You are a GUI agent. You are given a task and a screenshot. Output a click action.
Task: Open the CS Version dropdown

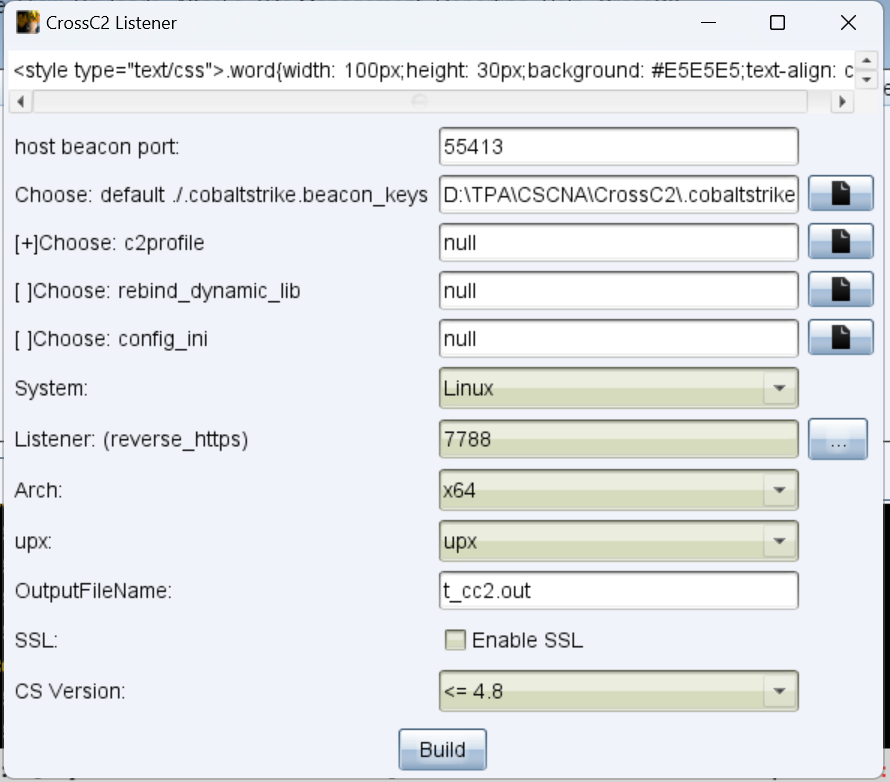pyautogui.click(x=776, y=690)
